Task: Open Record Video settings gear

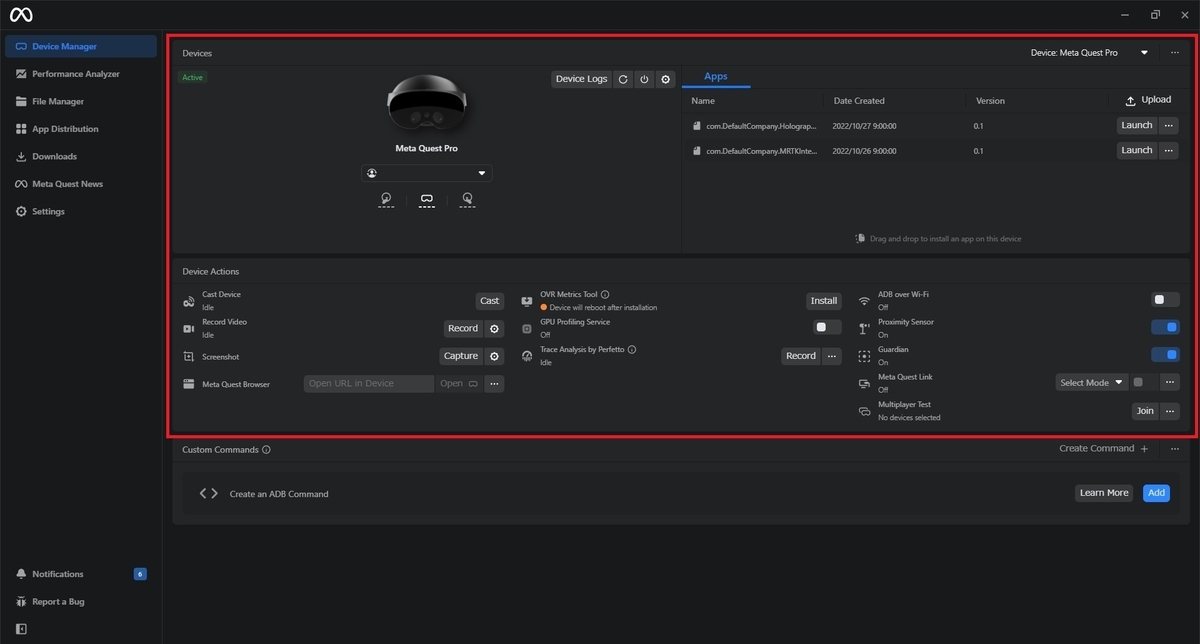Action: click(494, 328)
